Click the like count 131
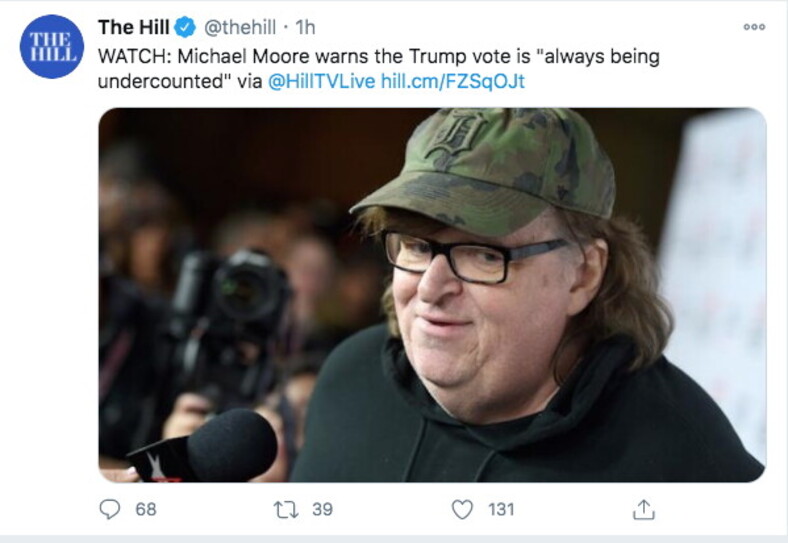Screen dimensions: 788x543 tap(501, 510)
